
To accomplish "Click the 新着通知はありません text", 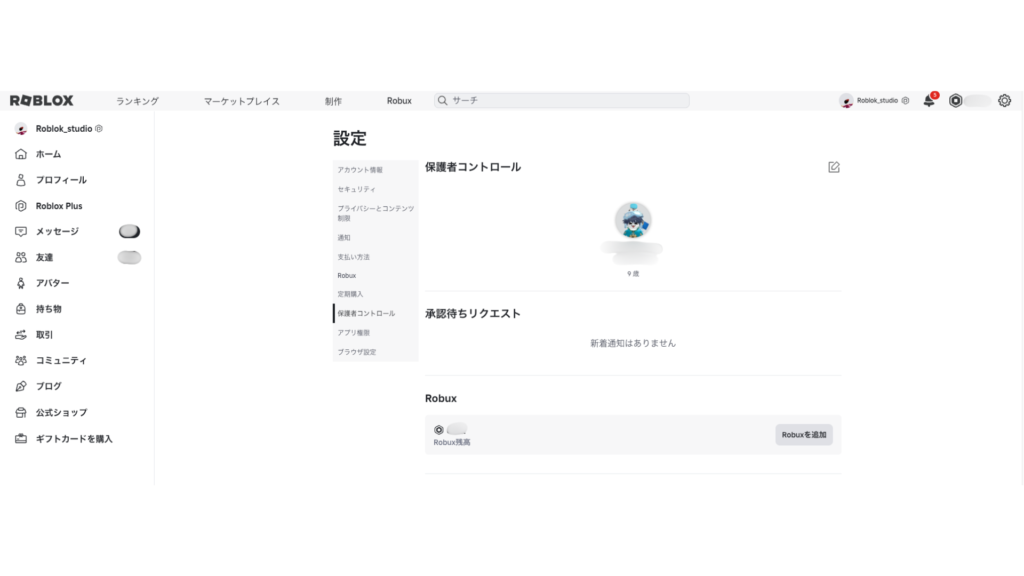I will (633, 343).
